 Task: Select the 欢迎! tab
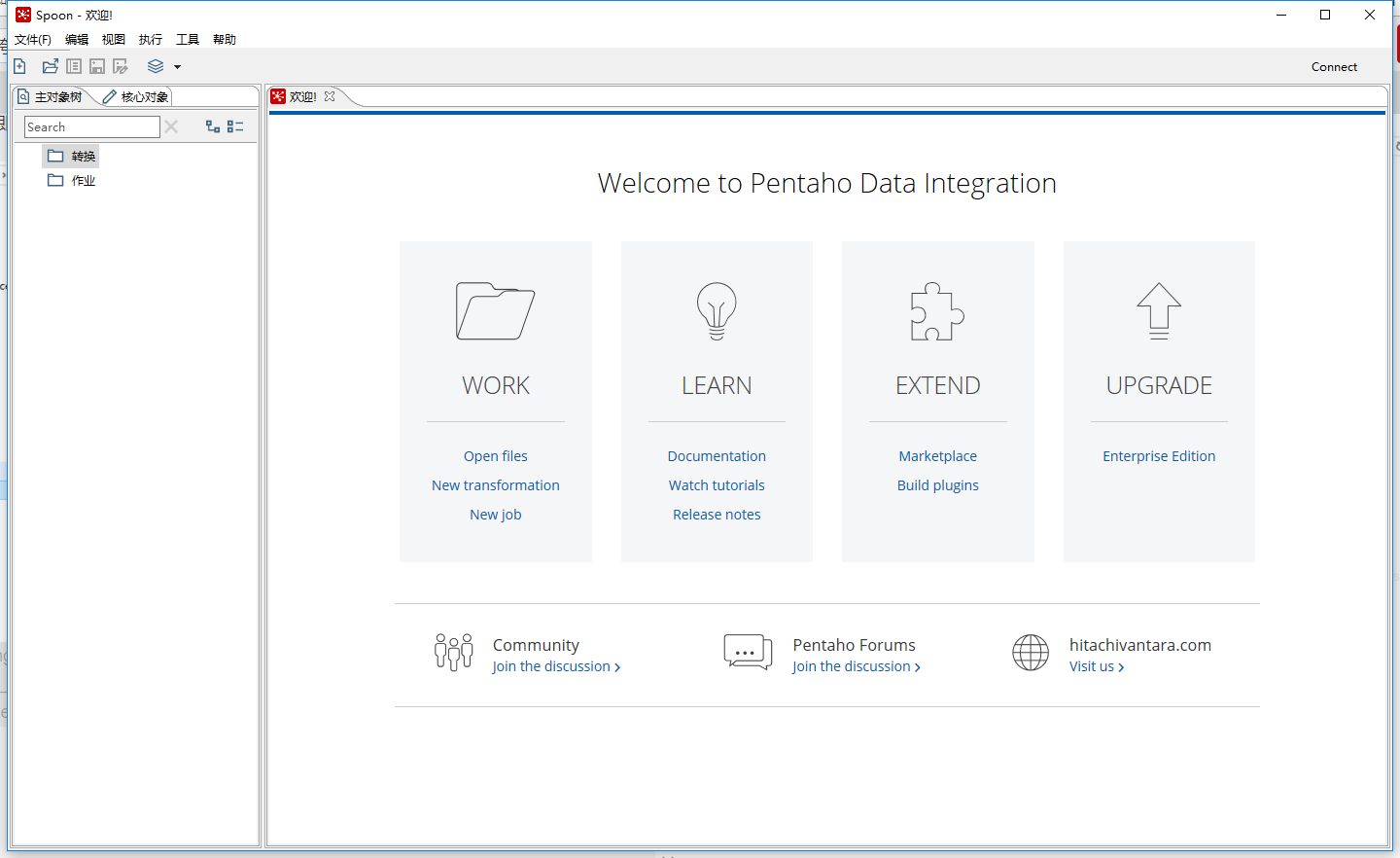tap(303, 96)
